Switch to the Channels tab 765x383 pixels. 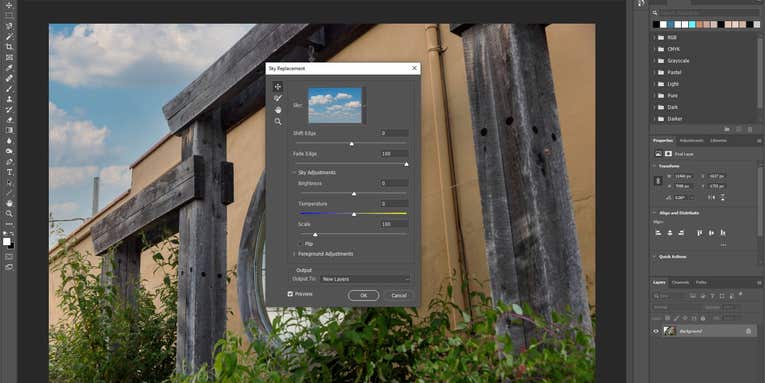point(680,282)
